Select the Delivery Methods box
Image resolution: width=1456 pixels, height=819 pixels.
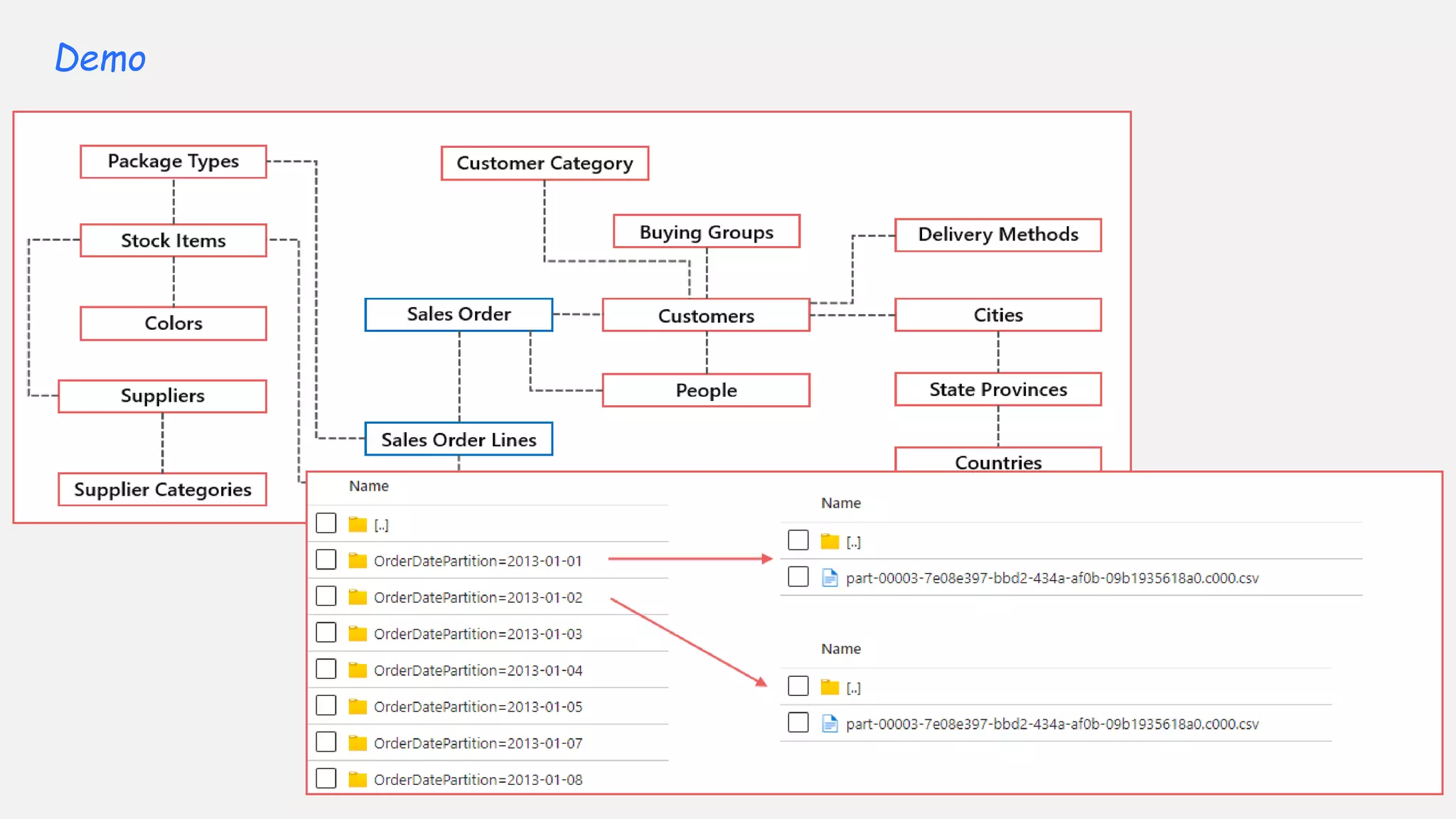pyautogui.click(x=997, y=235)
